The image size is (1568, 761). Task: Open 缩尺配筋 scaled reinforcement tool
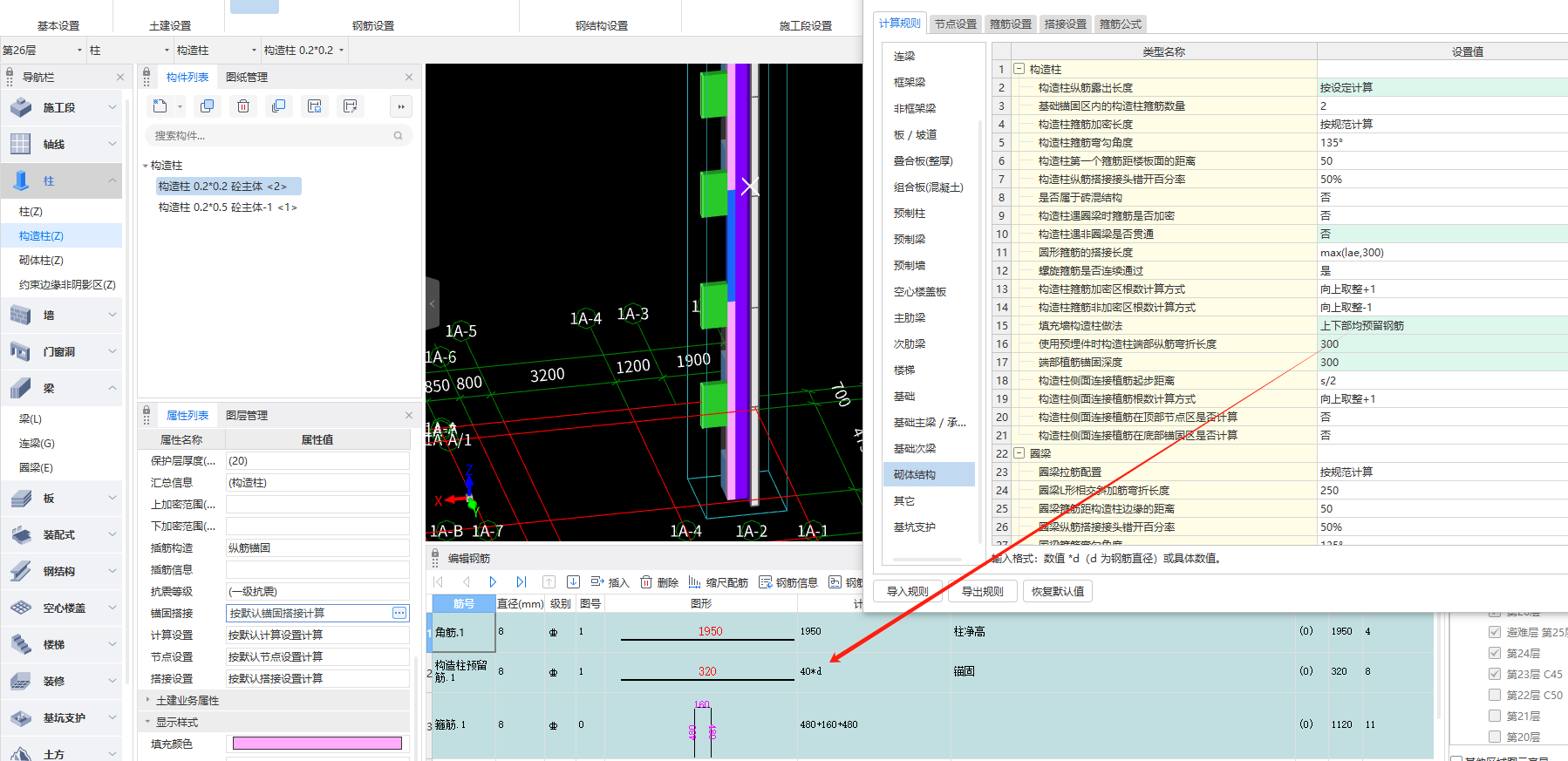click(718, 582)
